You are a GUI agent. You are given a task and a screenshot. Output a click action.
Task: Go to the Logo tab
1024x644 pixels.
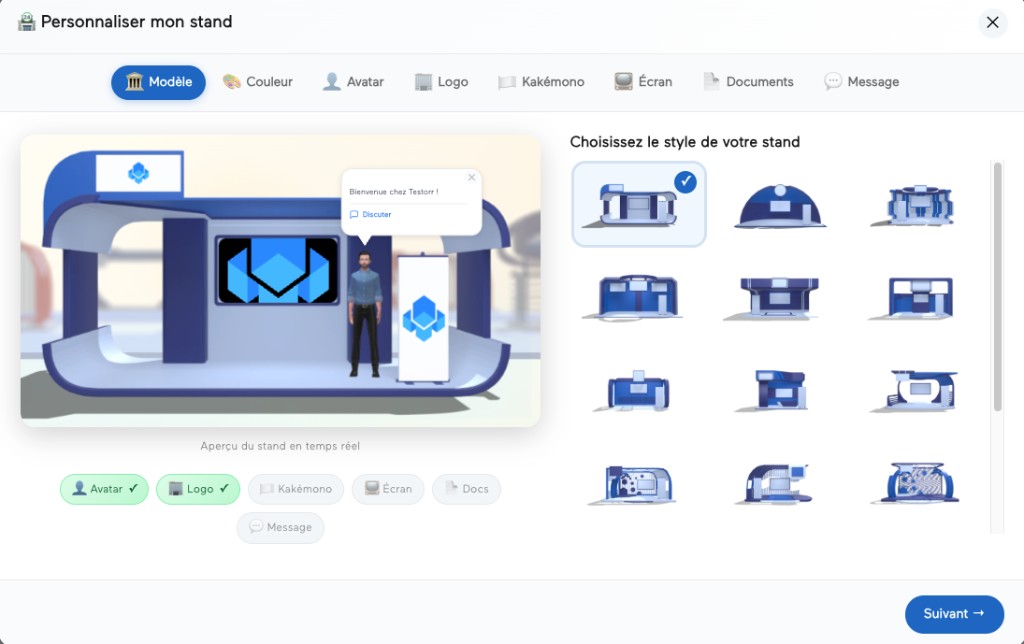tap(441, 82)
